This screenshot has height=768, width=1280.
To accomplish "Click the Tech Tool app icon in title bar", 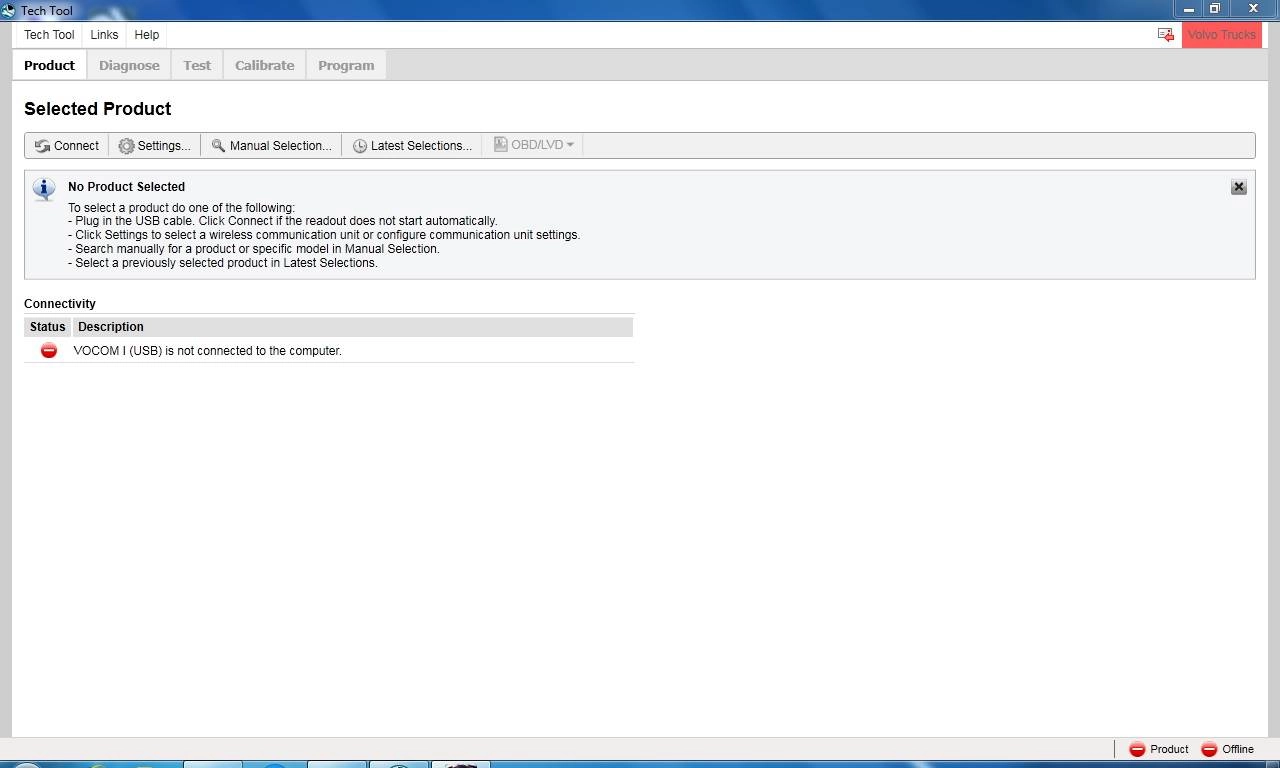I will click(8, 10).
